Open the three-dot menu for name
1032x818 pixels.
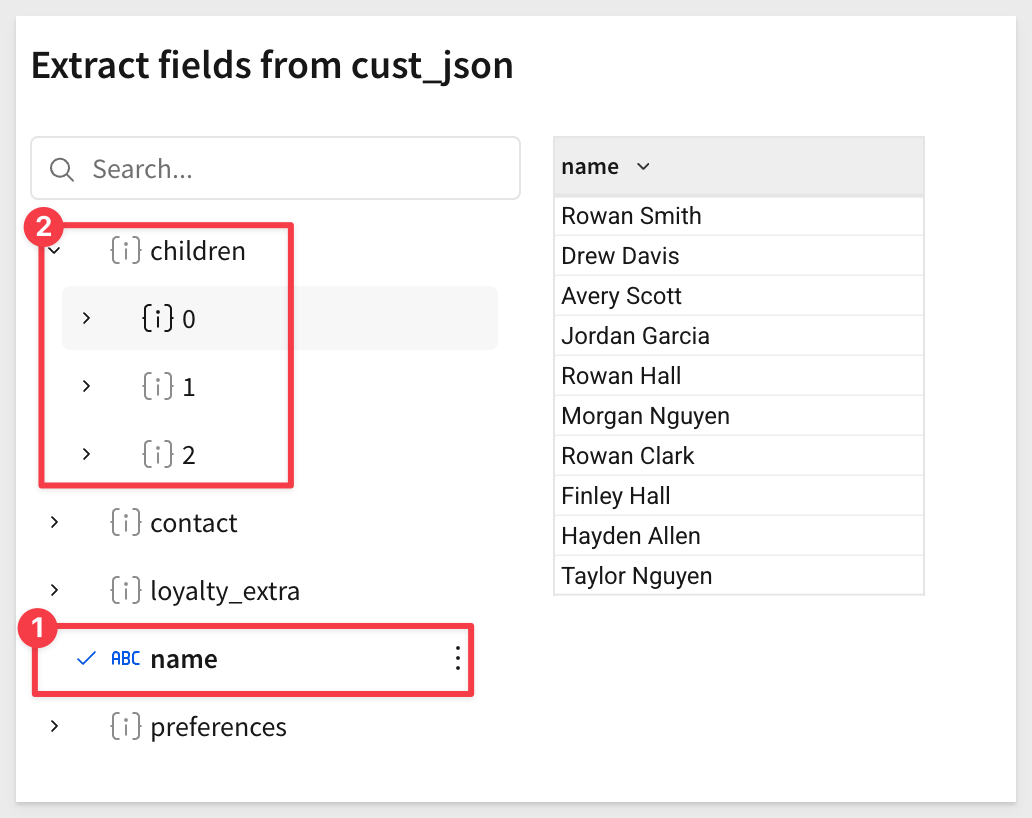click(457, 658)
